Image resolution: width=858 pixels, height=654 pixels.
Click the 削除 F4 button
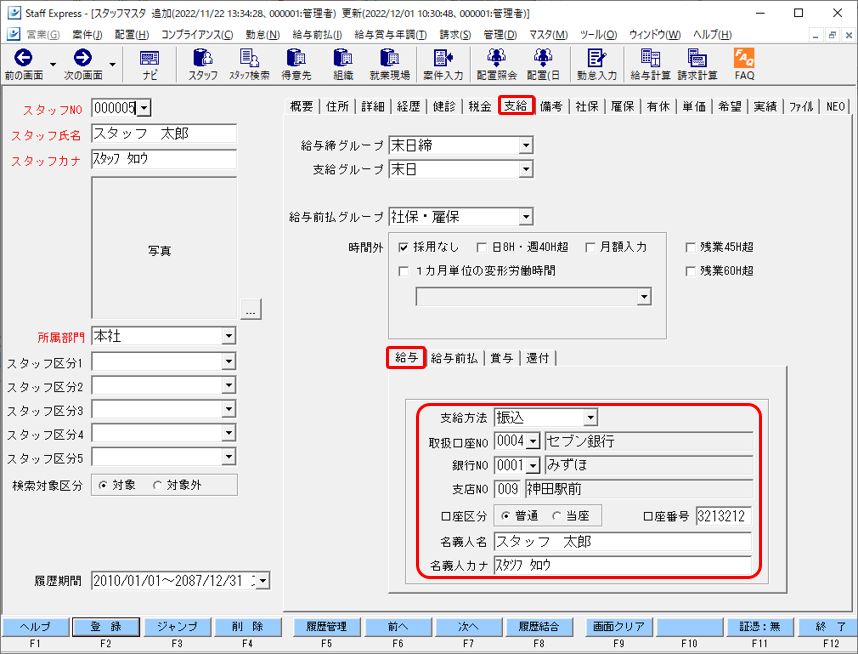click(248, 627)
